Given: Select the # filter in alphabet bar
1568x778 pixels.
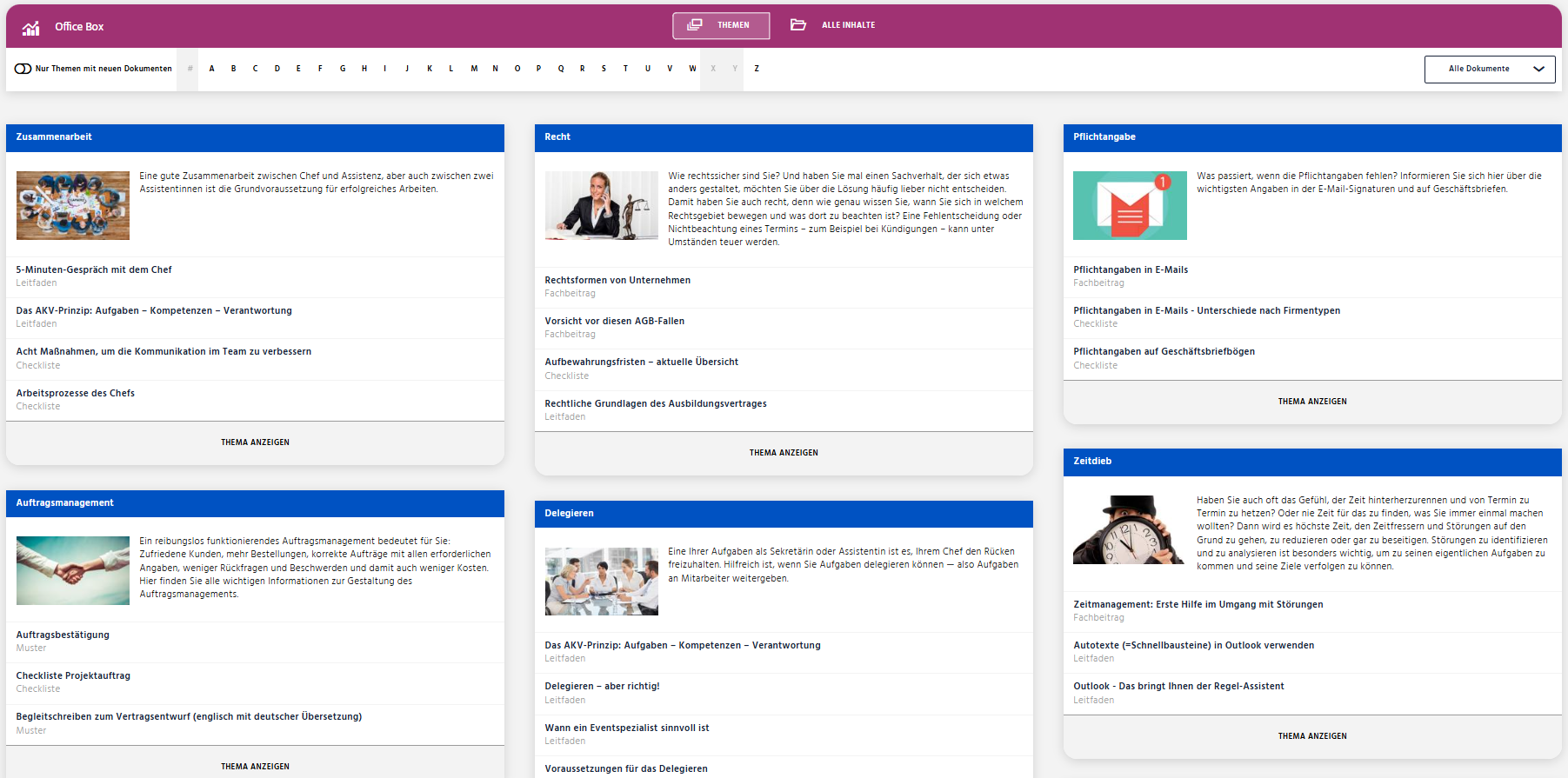Looking at the screenshot, I should point(190,69).
